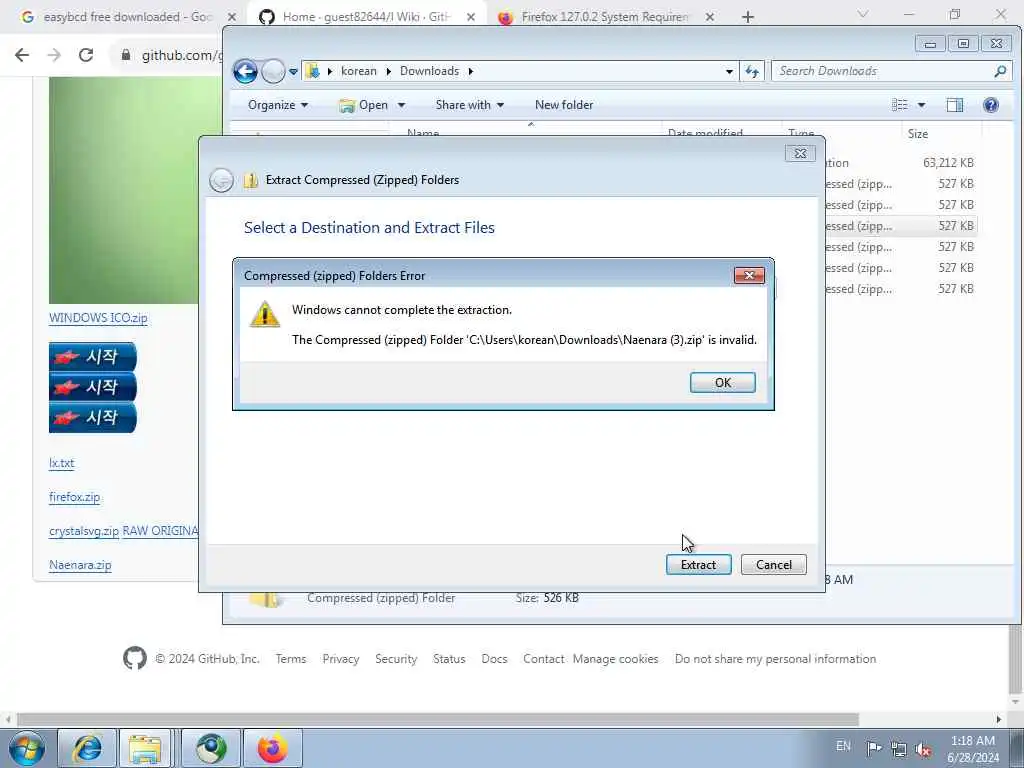The width and height of the screenshot is (1024, 768).
Task: Open the Docs footer link
Action: [494, 659]
